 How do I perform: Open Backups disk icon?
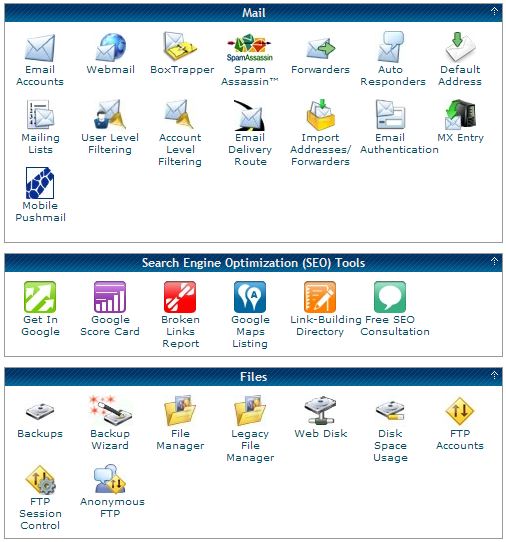pyautogui.click(x=40, y=411)
